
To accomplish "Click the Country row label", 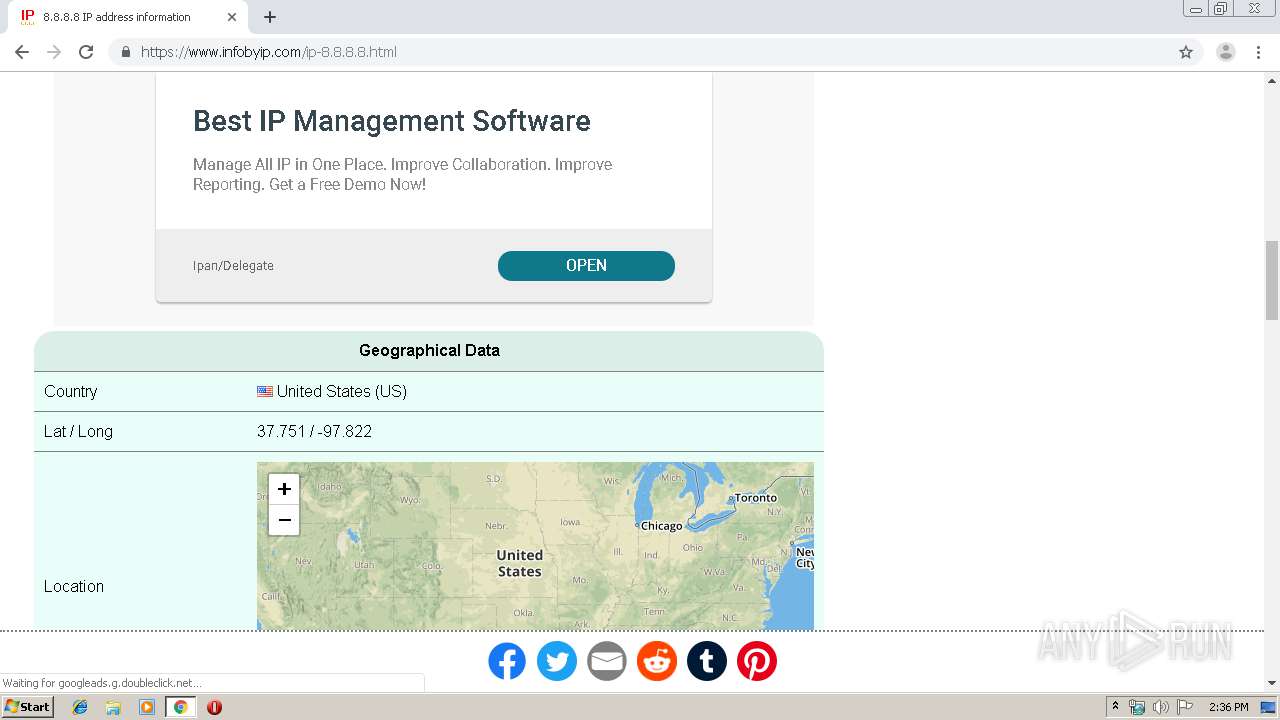I will click(x=71, y=392).
